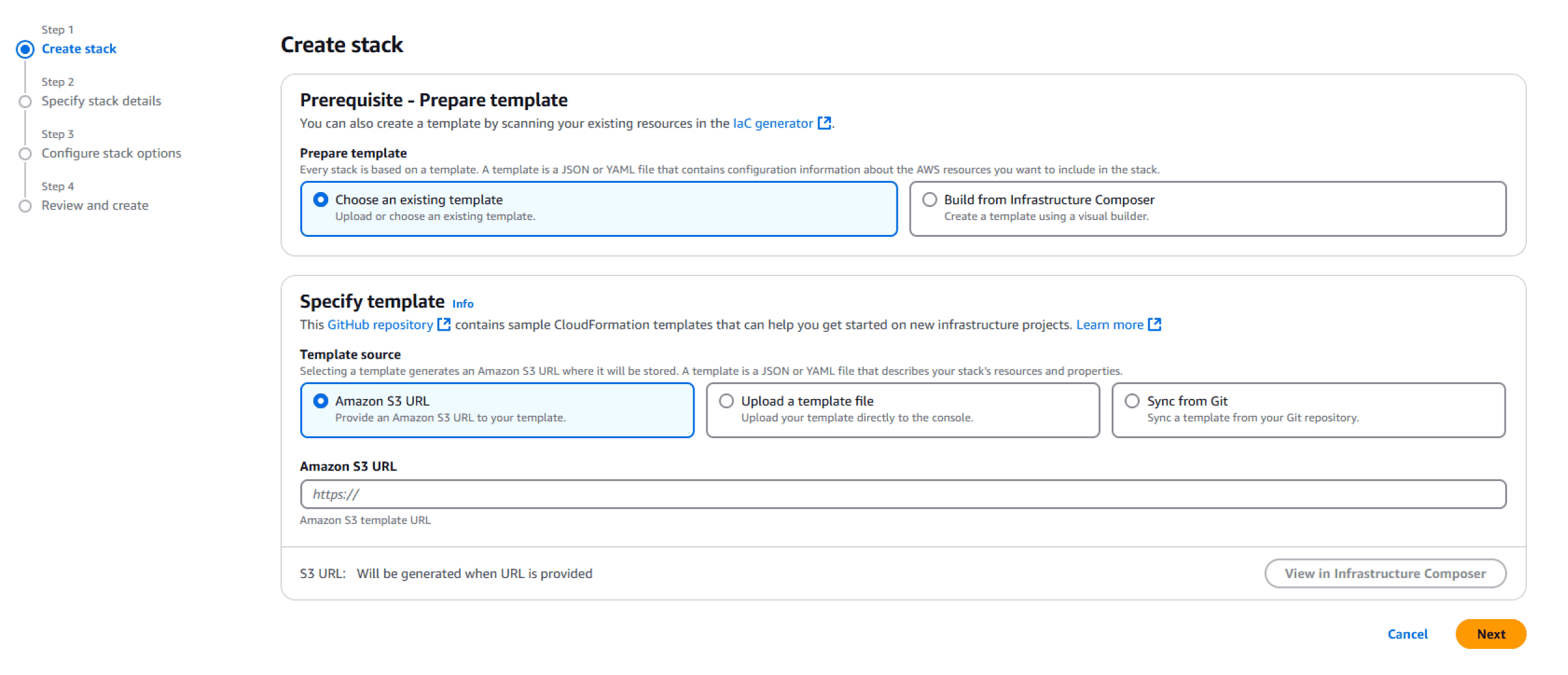The width and height of the screenshot is (1568, 675).
Task: Click the Step 2 circle indicator
Action: coord(25,101)
